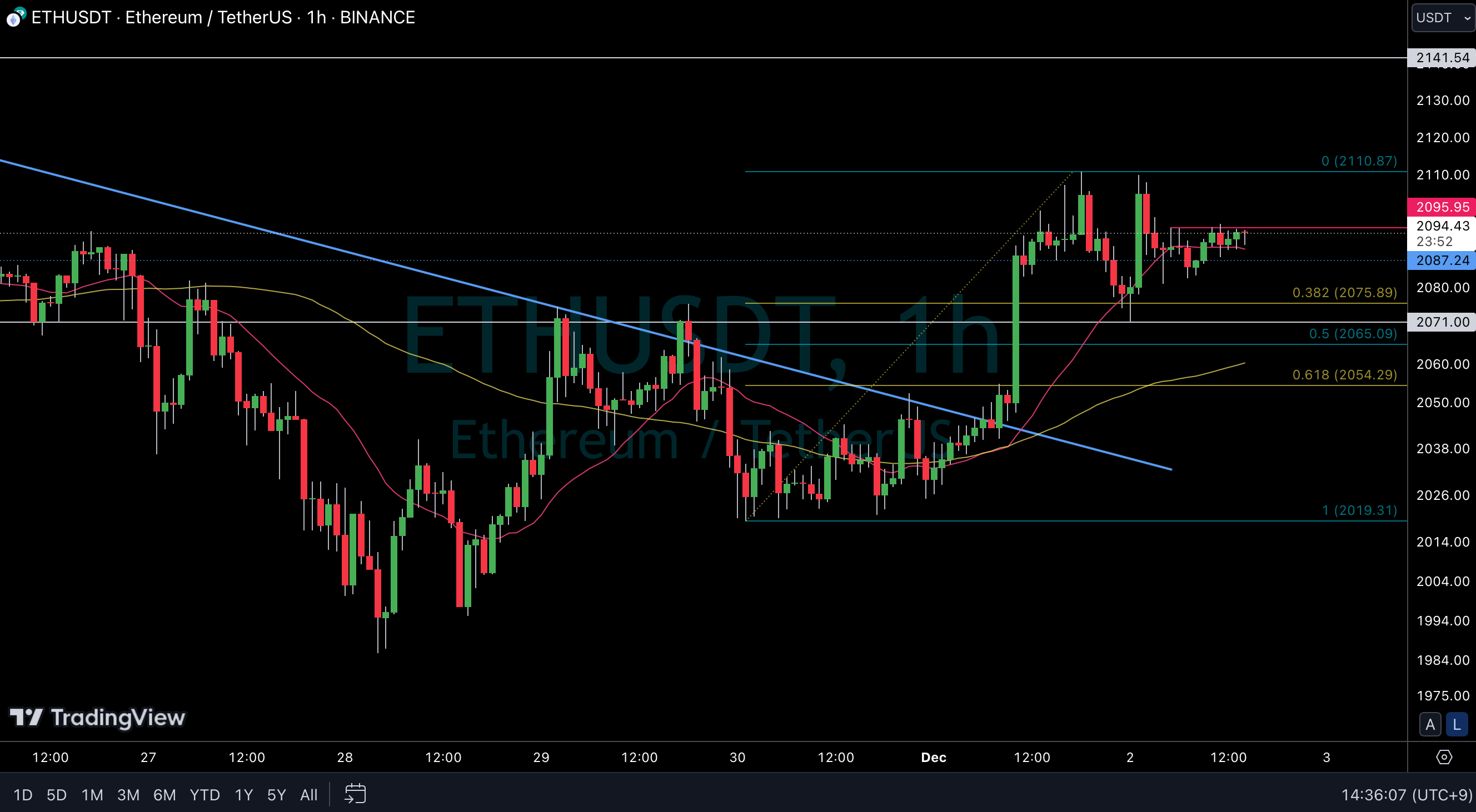This screenshot has height=812, width=1476.
Task: Open chart settings gear icon
Action: coord(1444,757)
